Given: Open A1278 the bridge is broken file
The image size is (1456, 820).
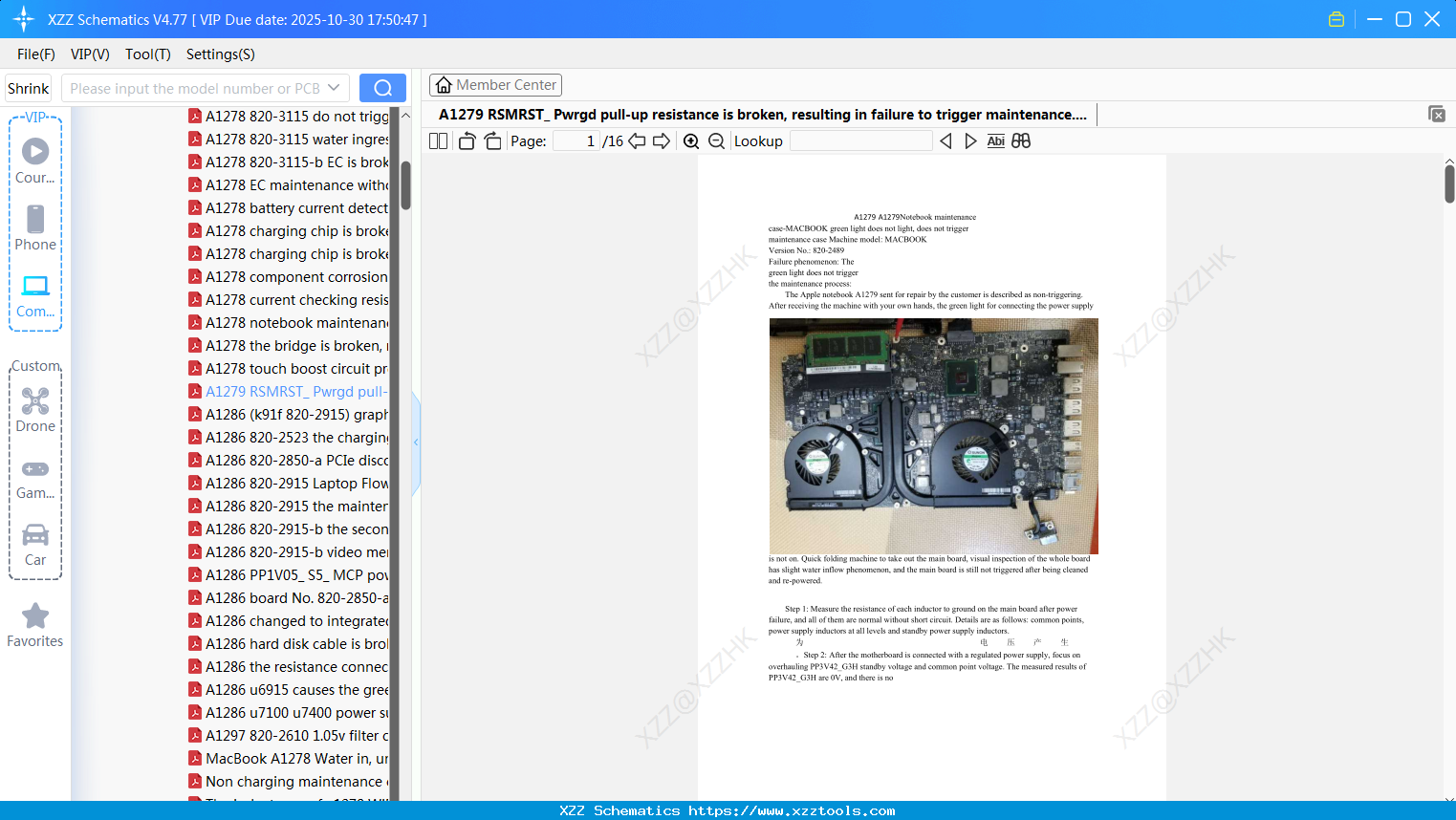Looking at the screenshot, I should tap(289, 346).
